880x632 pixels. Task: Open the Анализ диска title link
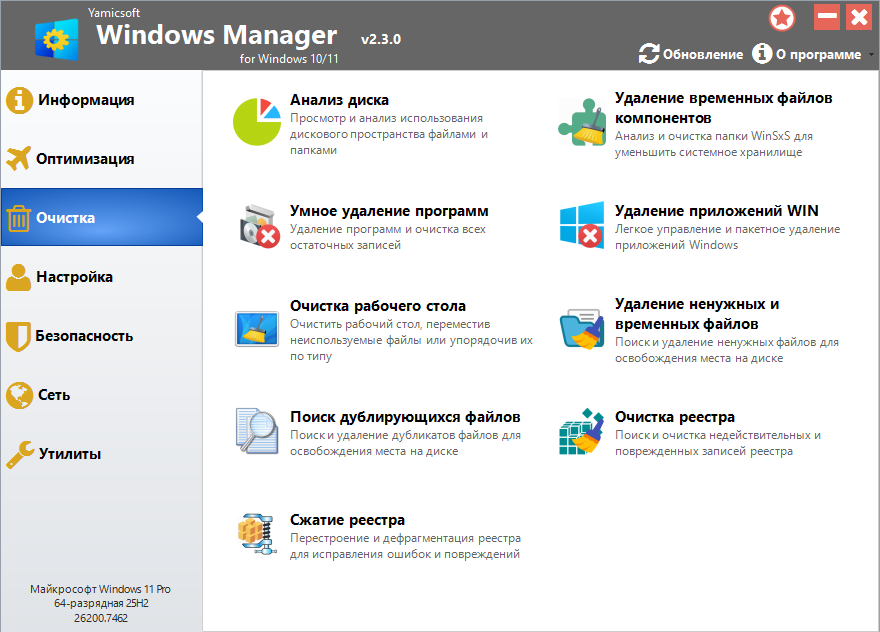click(x=339, y=100)
